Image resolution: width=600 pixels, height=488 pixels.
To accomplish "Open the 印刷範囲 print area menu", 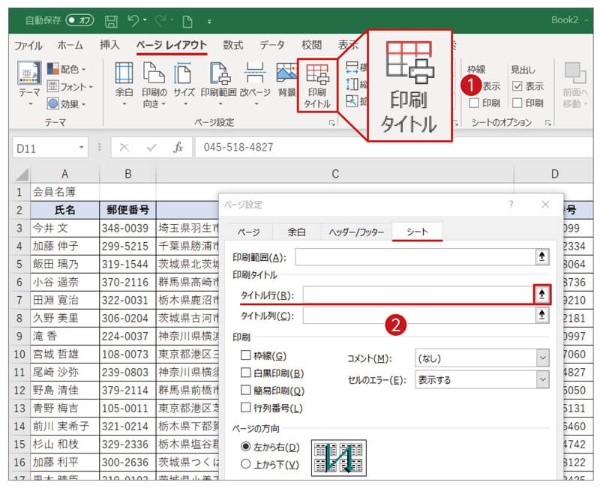I will [218, 83].
